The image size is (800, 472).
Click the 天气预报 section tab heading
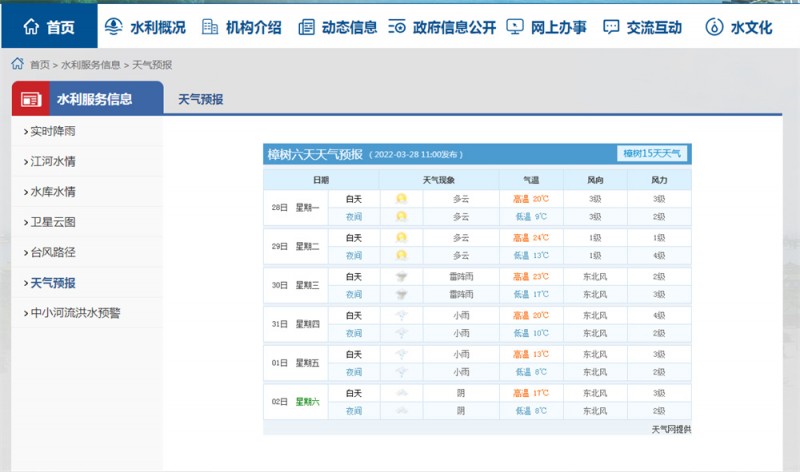click(201, 99)
